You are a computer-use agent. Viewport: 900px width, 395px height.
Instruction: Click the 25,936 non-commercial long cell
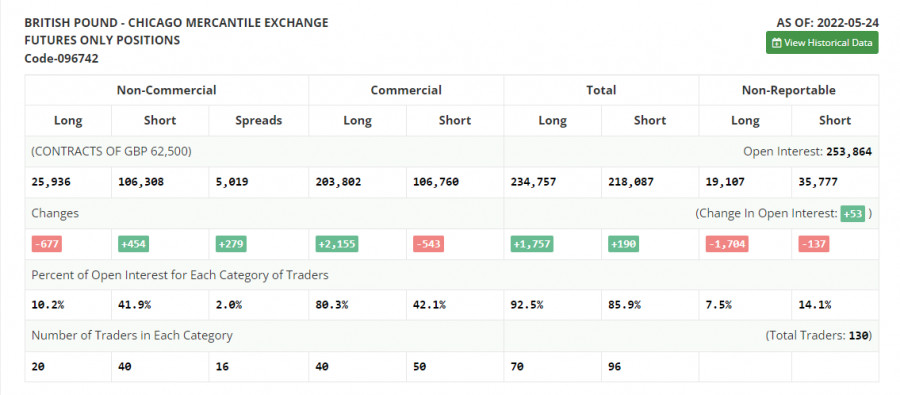pos(68,183)
